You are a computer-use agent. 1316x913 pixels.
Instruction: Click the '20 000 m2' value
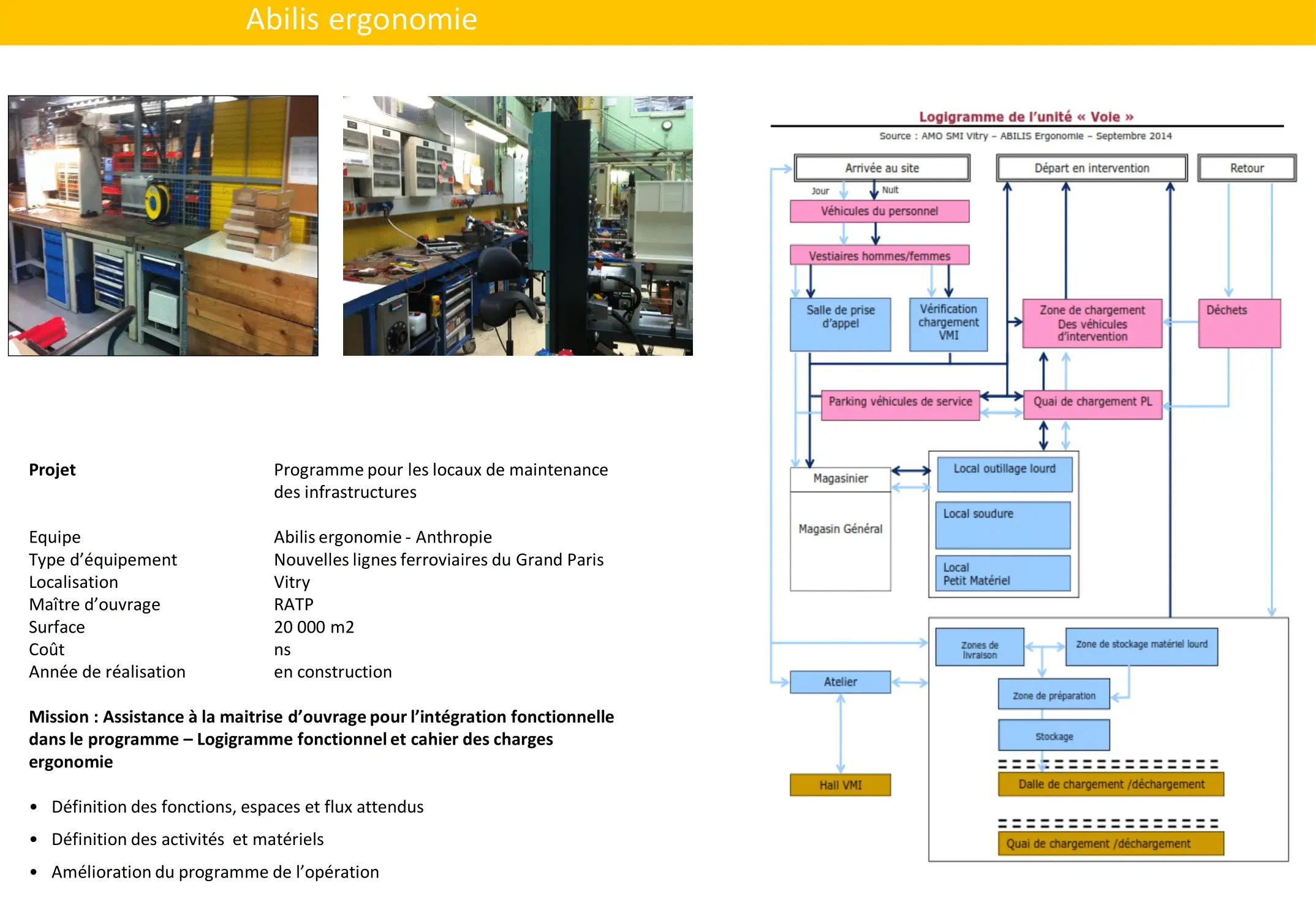click(314, 627)
